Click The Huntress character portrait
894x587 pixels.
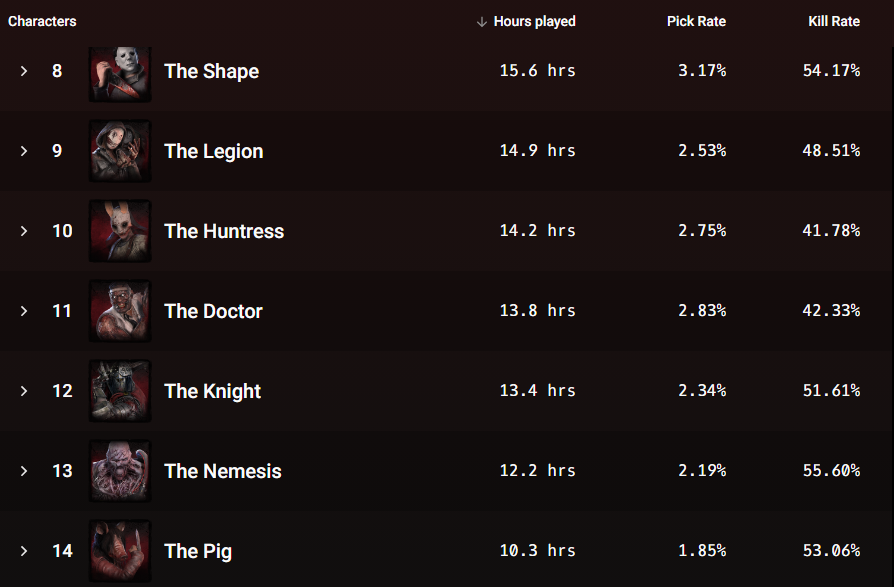pyautogui.click(x=120, y=231)
